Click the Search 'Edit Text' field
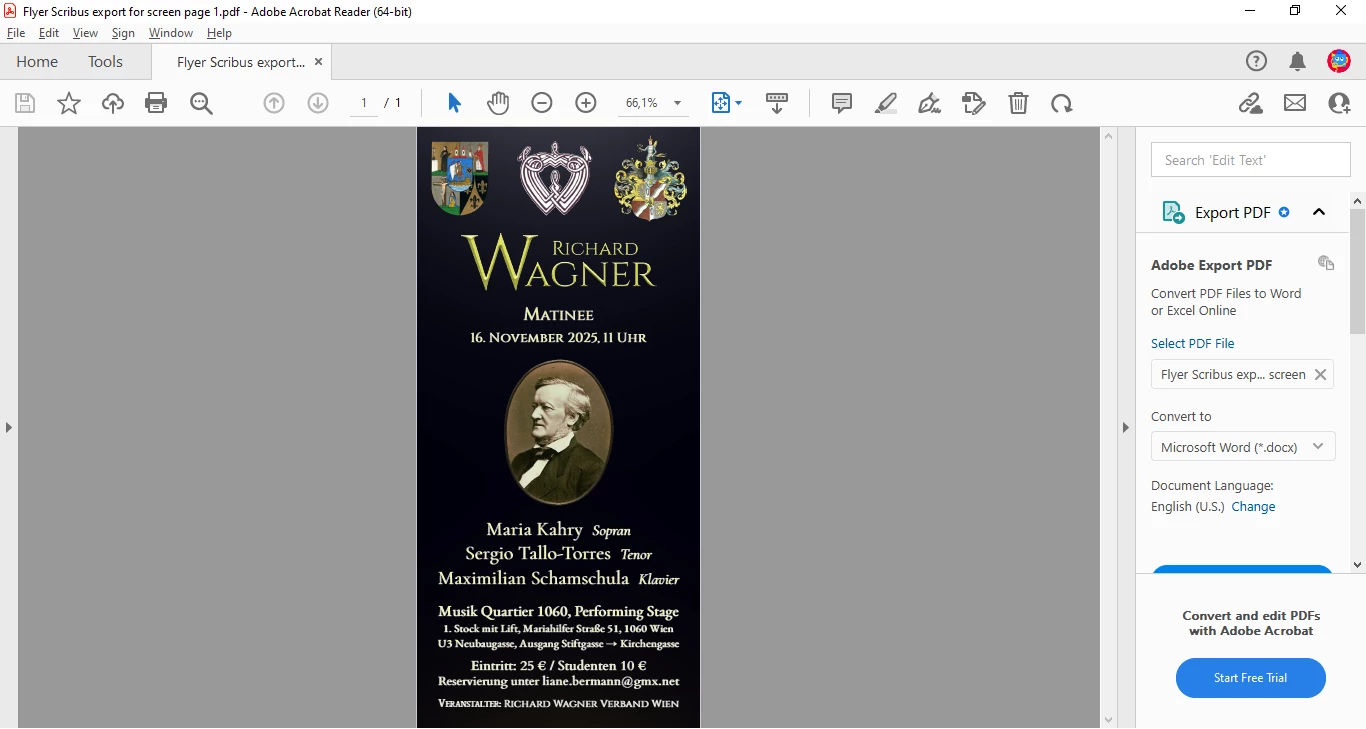This screenshot has width=1366, height=729. tap(1251, 160)
